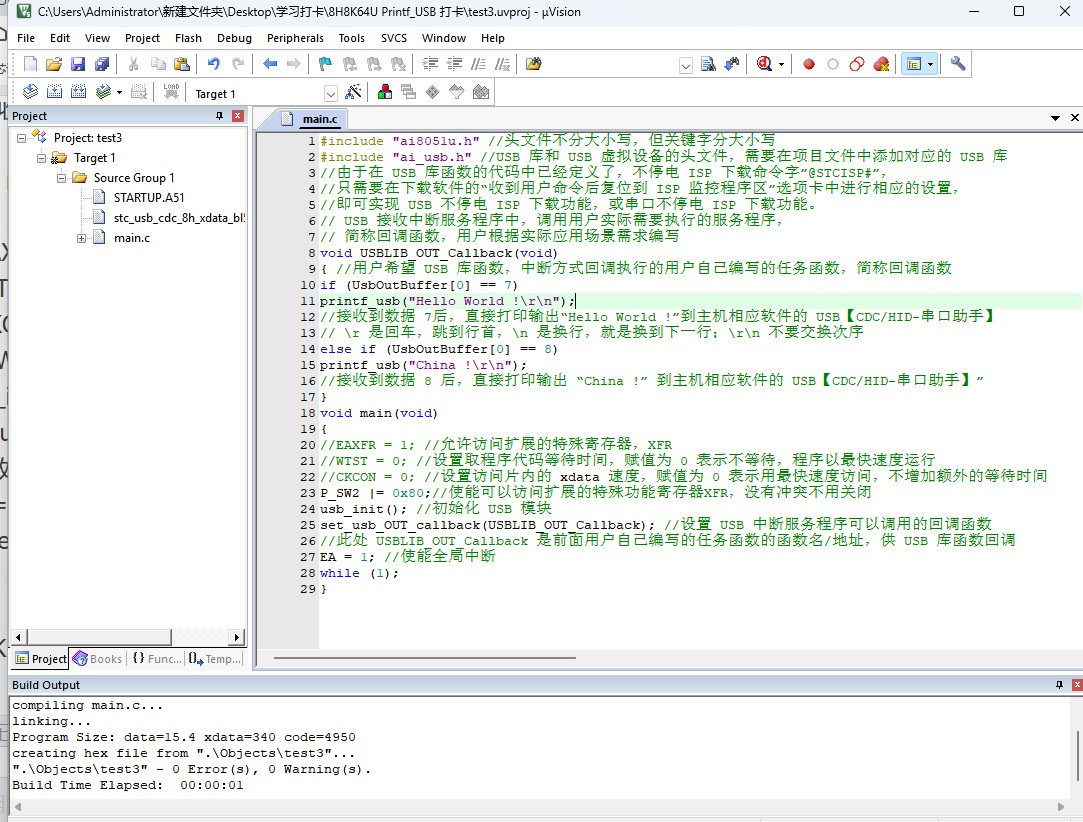The height and width of the screenshot is (822, 1083).
Task: Close the Project panel
Action: [x=238, y=116]
